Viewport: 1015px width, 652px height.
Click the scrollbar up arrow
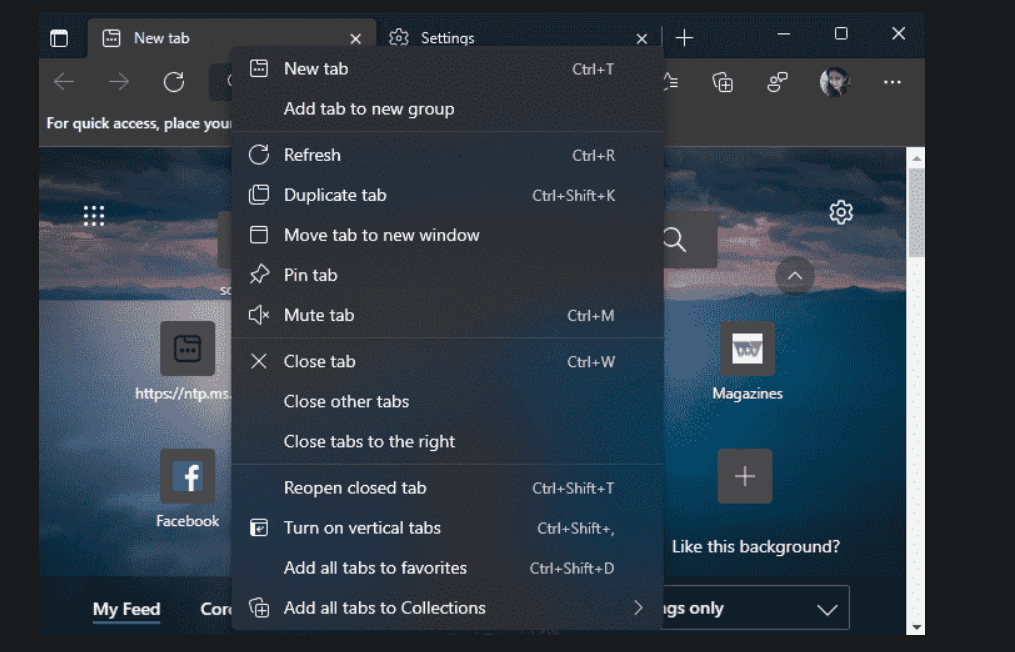tap(917, 158)
